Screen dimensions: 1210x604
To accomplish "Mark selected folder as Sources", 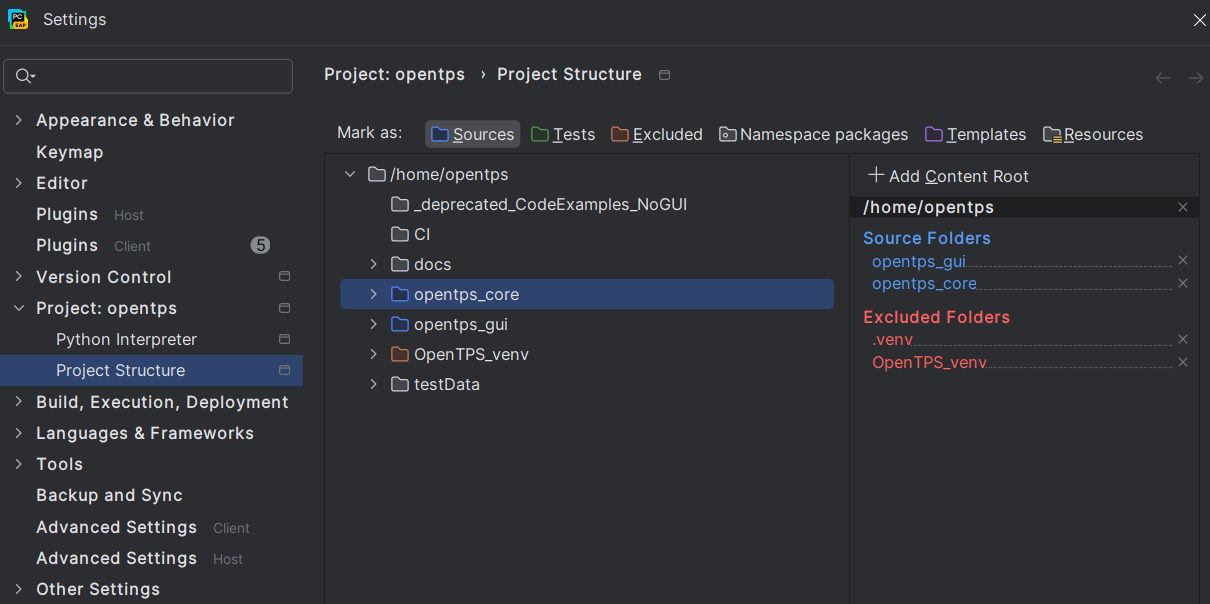I will click(473, 134).
